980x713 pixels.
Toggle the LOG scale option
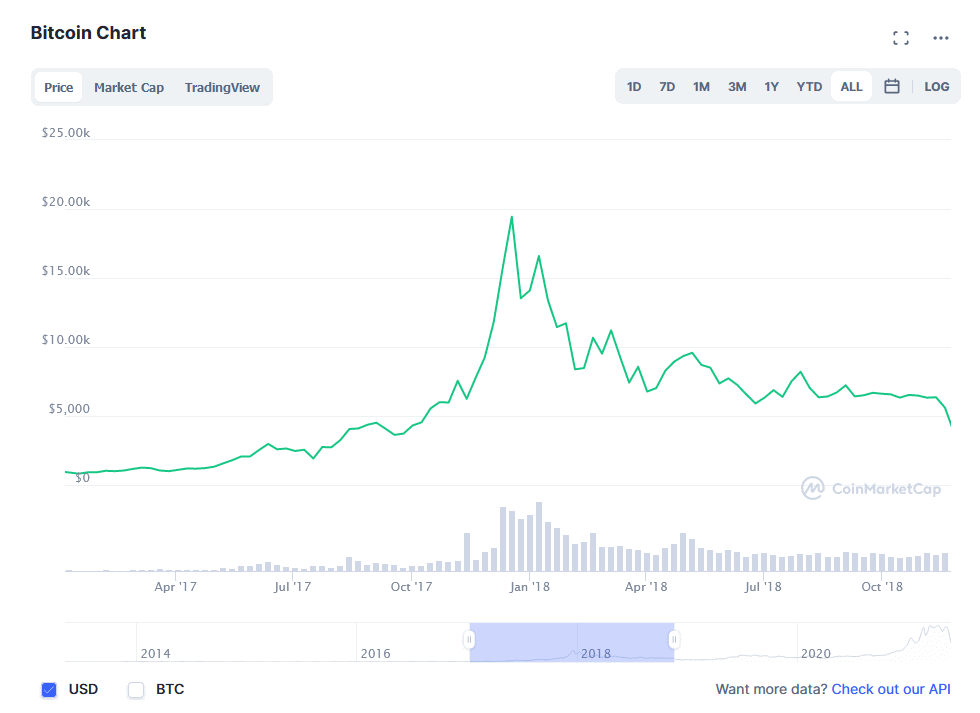pyautogui.click(x=936, y=87)
